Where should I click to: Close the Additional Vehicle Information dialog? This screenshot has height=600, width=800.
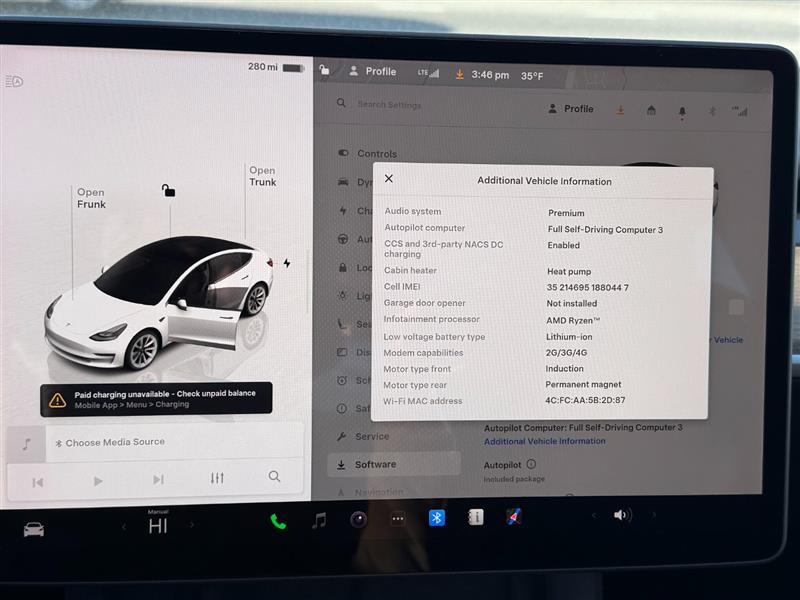click(389, 179)
